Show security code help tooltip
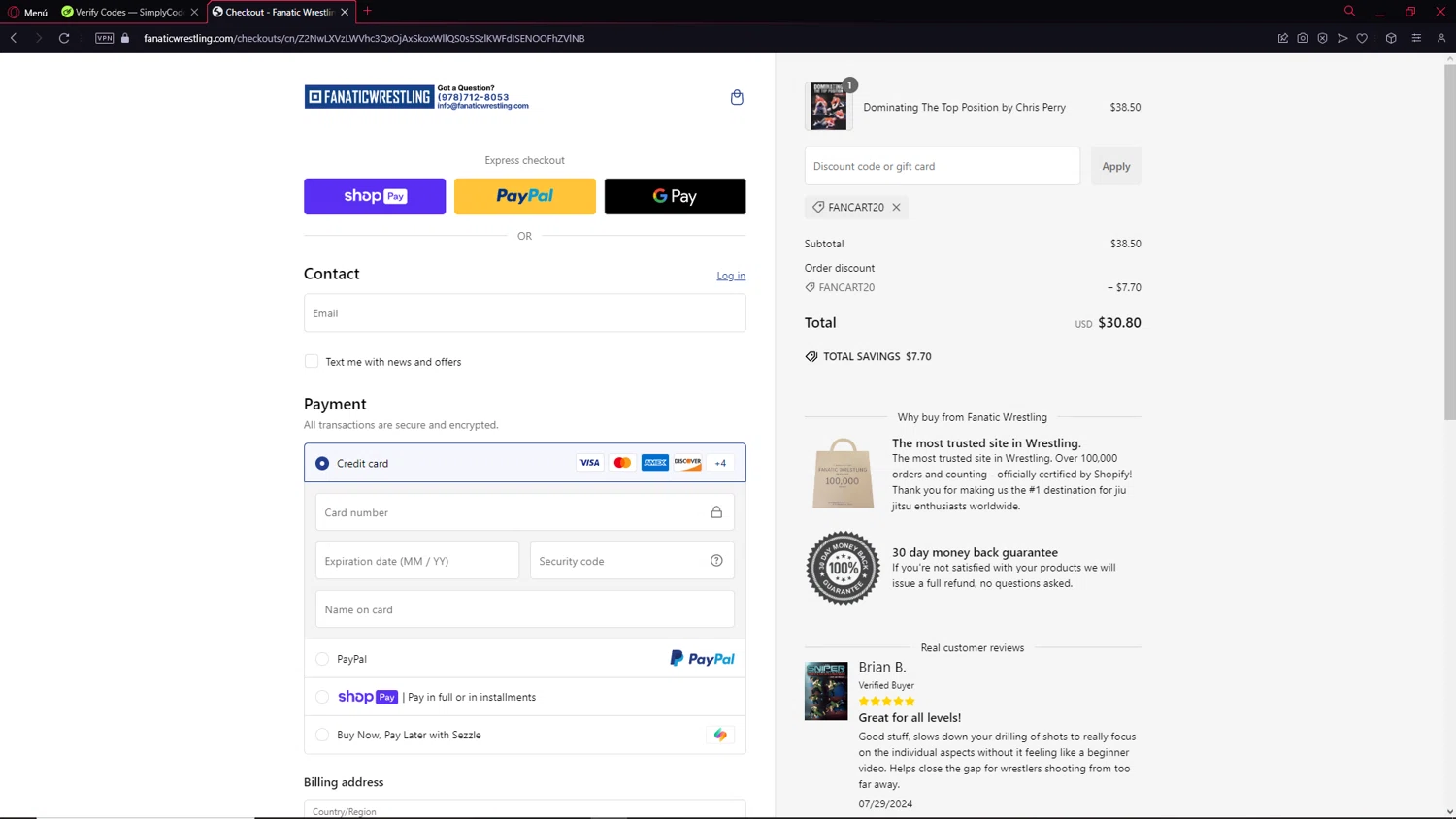Screen dimensions: 1456x819 pos(716,561)
